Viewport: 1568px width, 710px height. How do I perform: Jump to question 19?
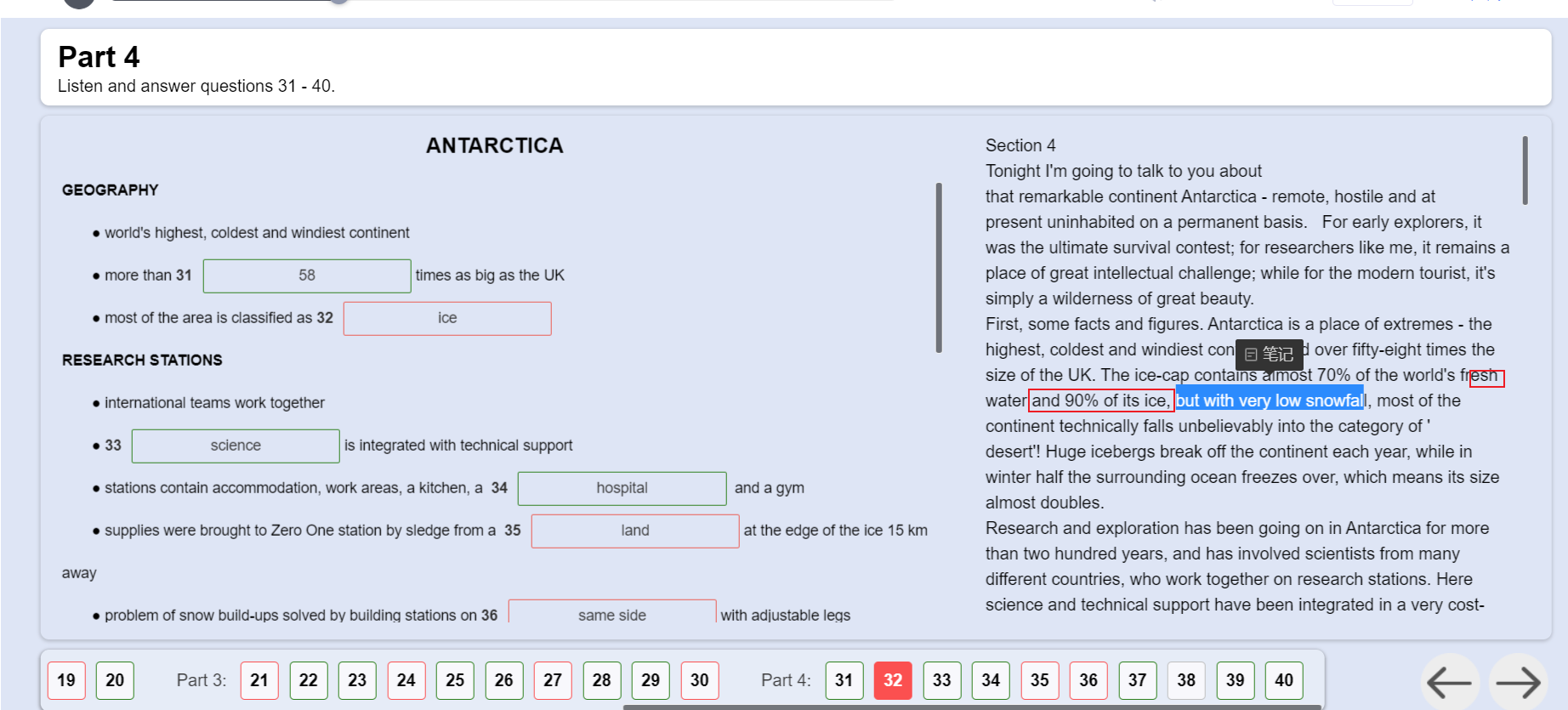pos(66,680)
